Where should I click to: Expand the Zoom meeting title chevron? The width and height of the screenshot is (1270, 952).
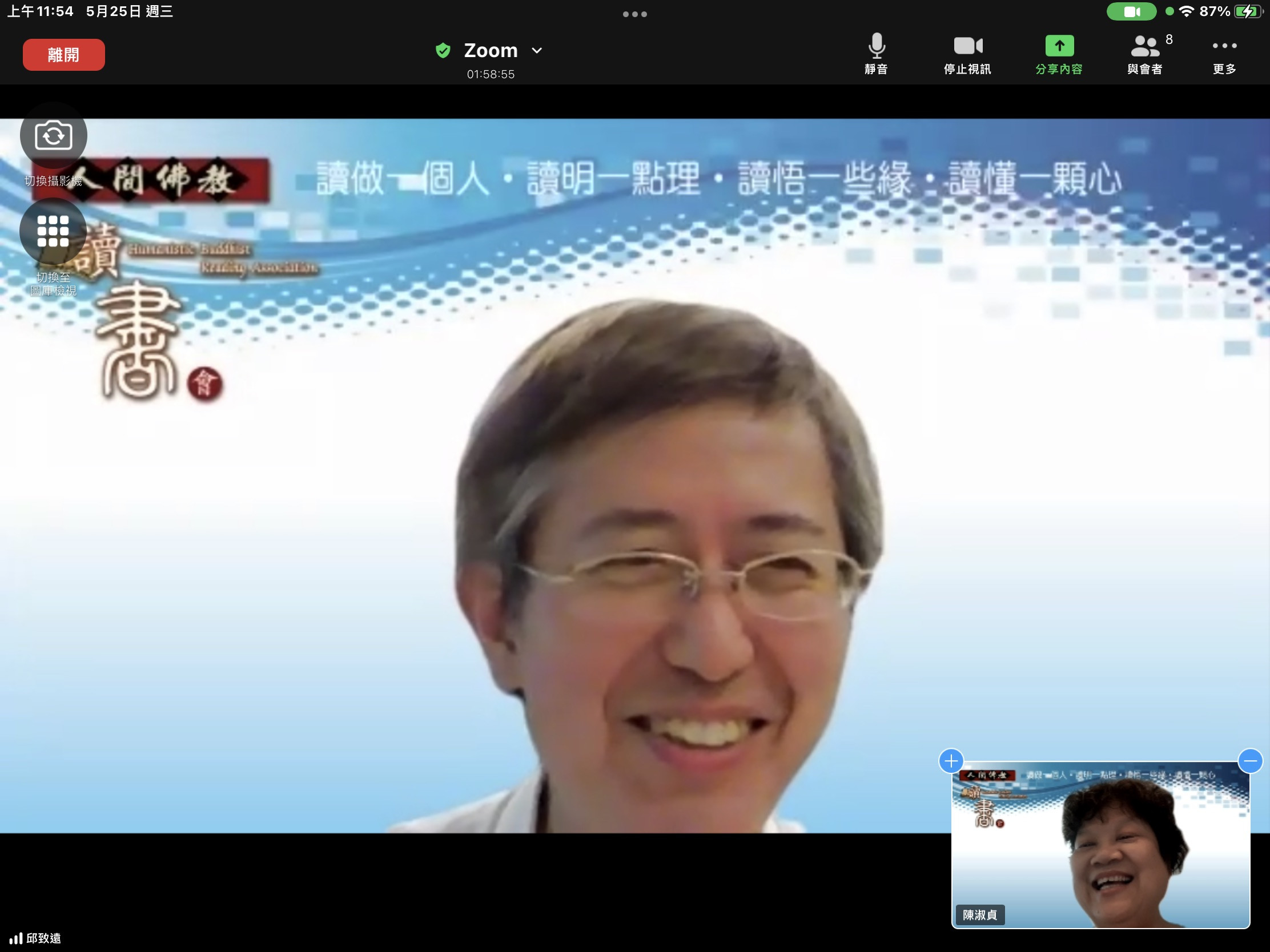[x=537, y=50]
